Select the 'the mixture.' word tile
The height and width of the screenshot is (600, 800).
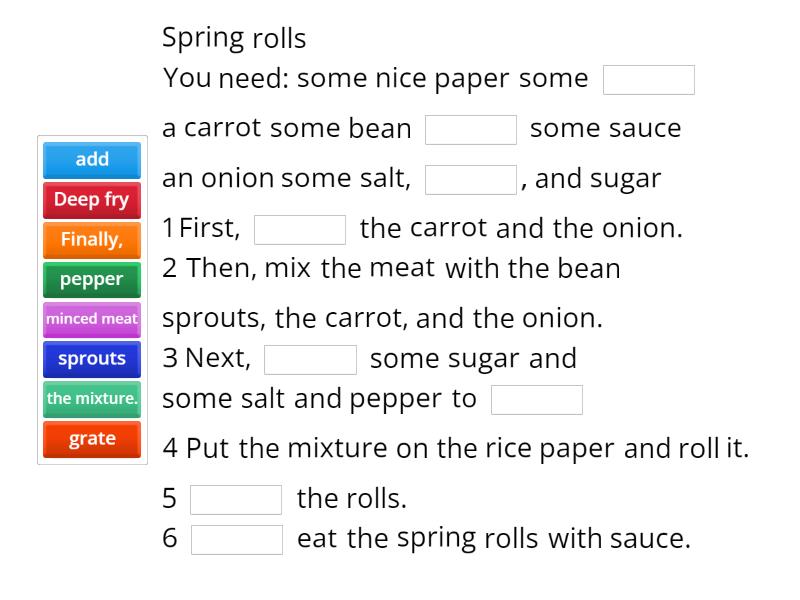(92, 399)
